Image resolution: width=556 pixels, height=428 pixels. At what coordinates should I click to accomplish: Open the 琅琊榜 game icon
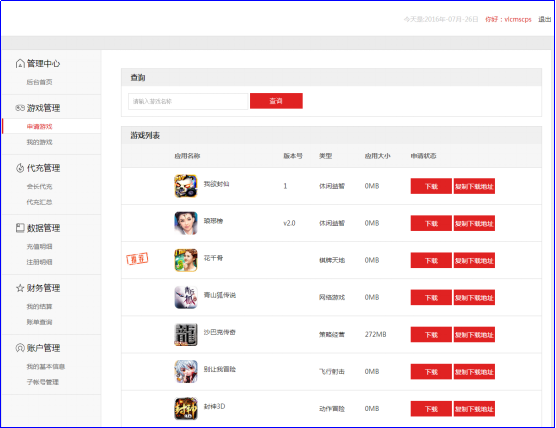pyautogui.click(x=186, y=223)
